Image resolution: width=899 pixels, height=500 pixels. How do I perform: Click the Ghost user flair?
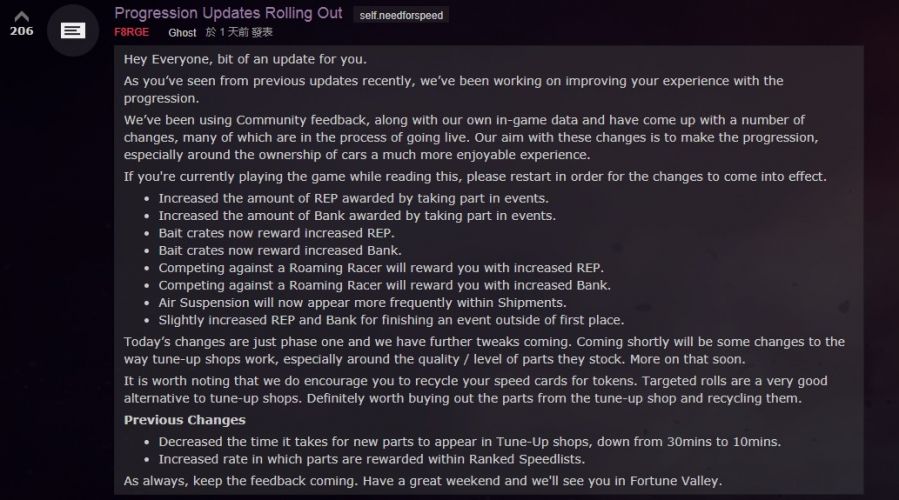pyautogui.click(x=182, y=33)
